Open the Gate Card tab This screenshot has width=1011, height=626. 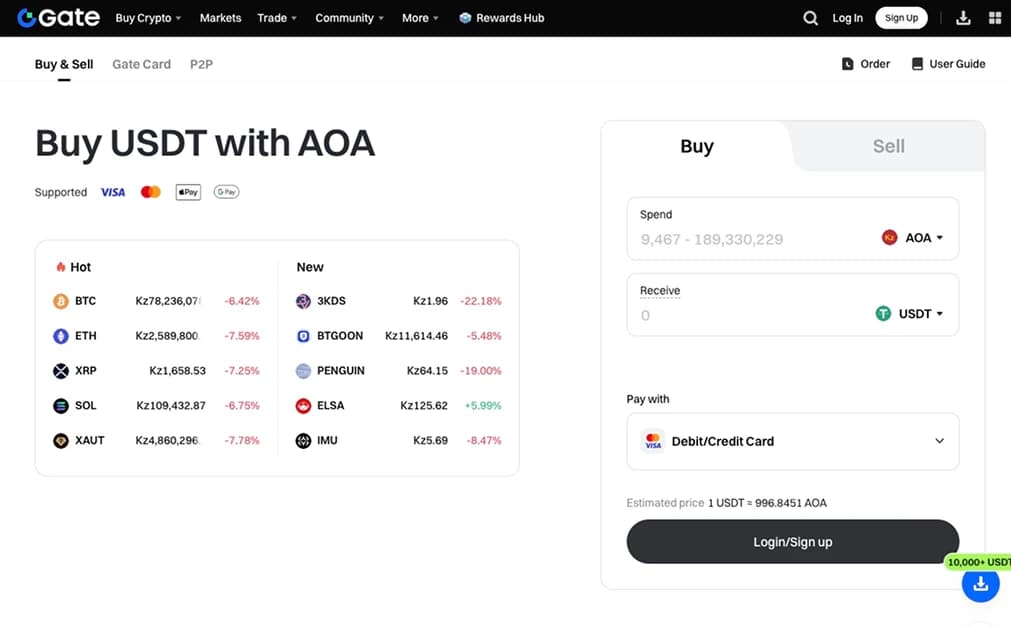(x=141, y=64)
